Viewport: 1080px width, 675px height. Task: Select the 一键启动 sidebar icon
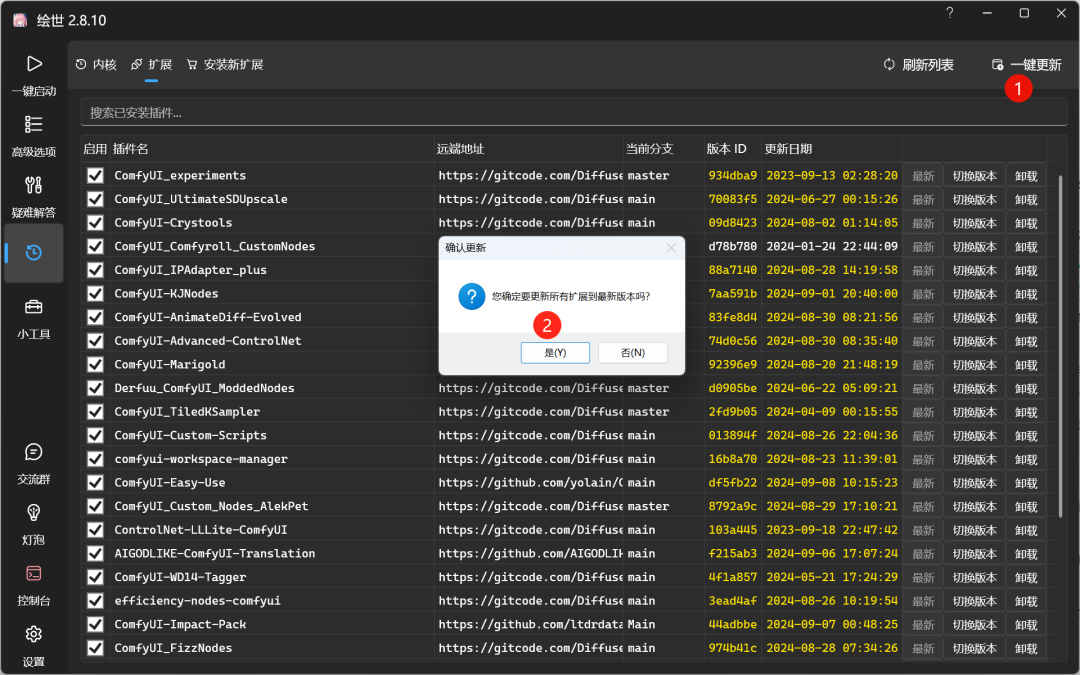tap(33, 75)
